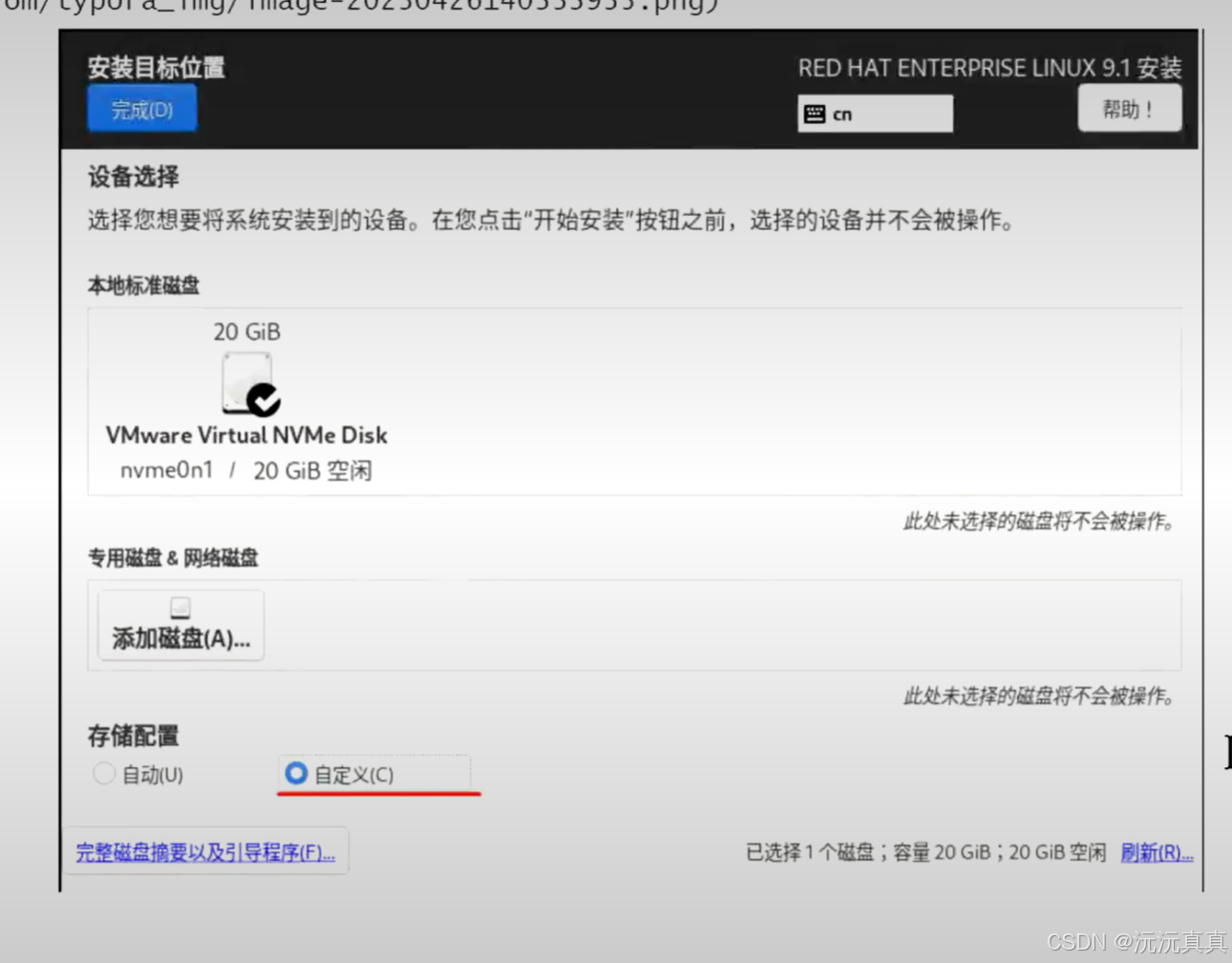Click the 20 GiB capacity label above disk
This screenshot has height=963, width=1232.
click(x=246, y=332)
